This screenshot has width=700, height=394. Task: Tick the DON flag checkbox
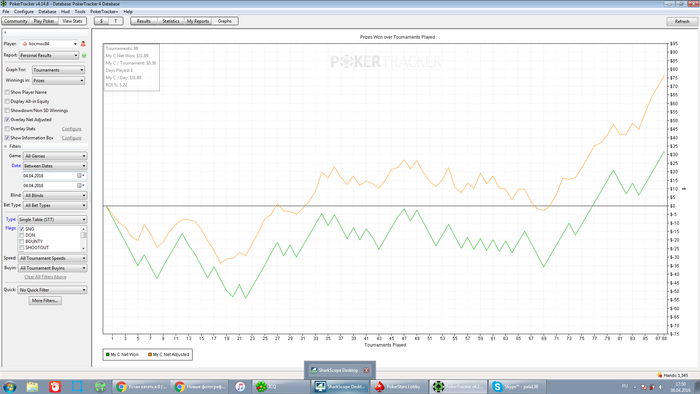coord(21,235)
